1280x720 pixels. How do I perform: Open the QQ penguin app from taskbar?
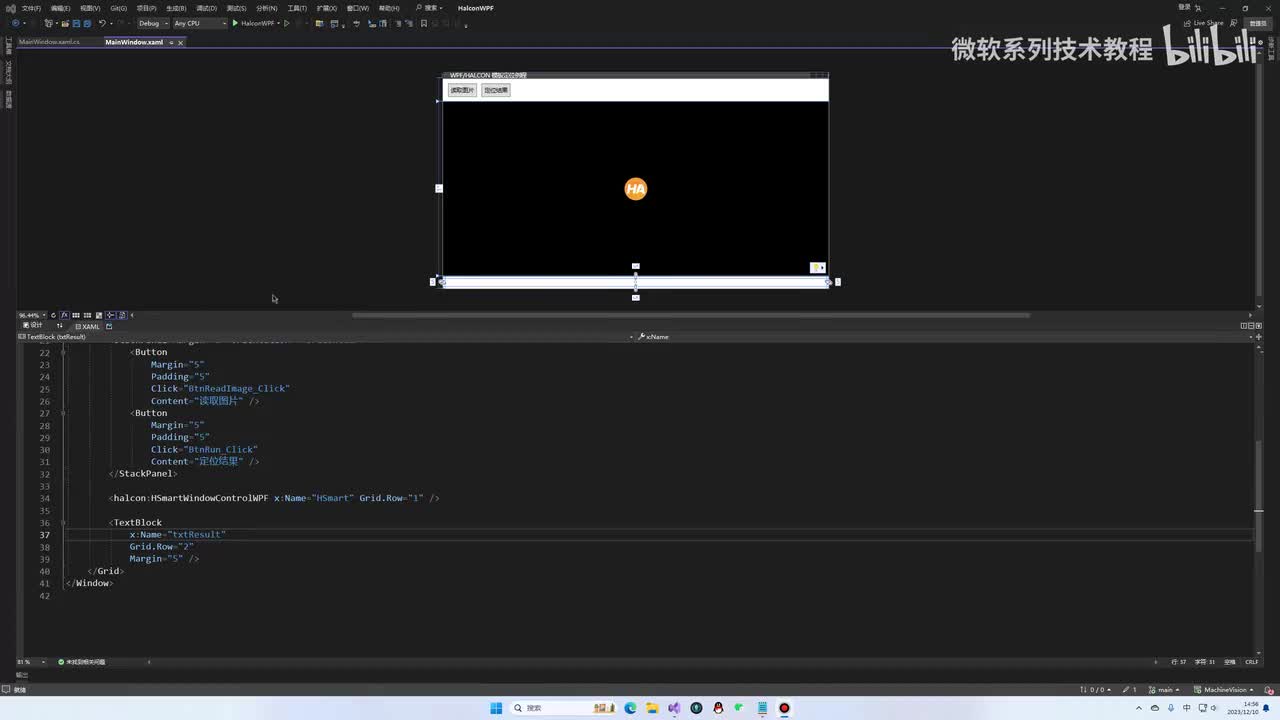pyautogui.click(x=718, y=708)
